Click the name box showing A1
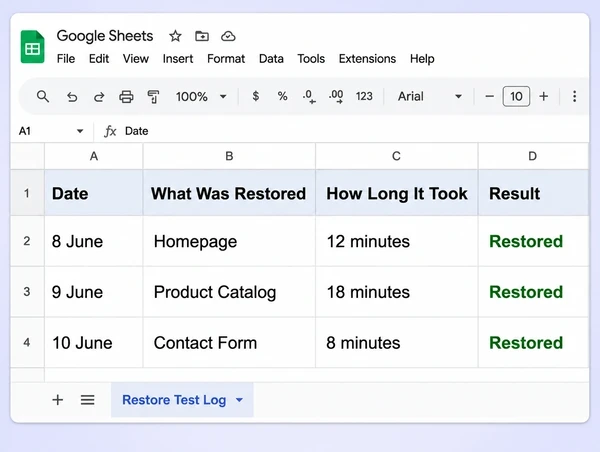 (x=51, y=131)
